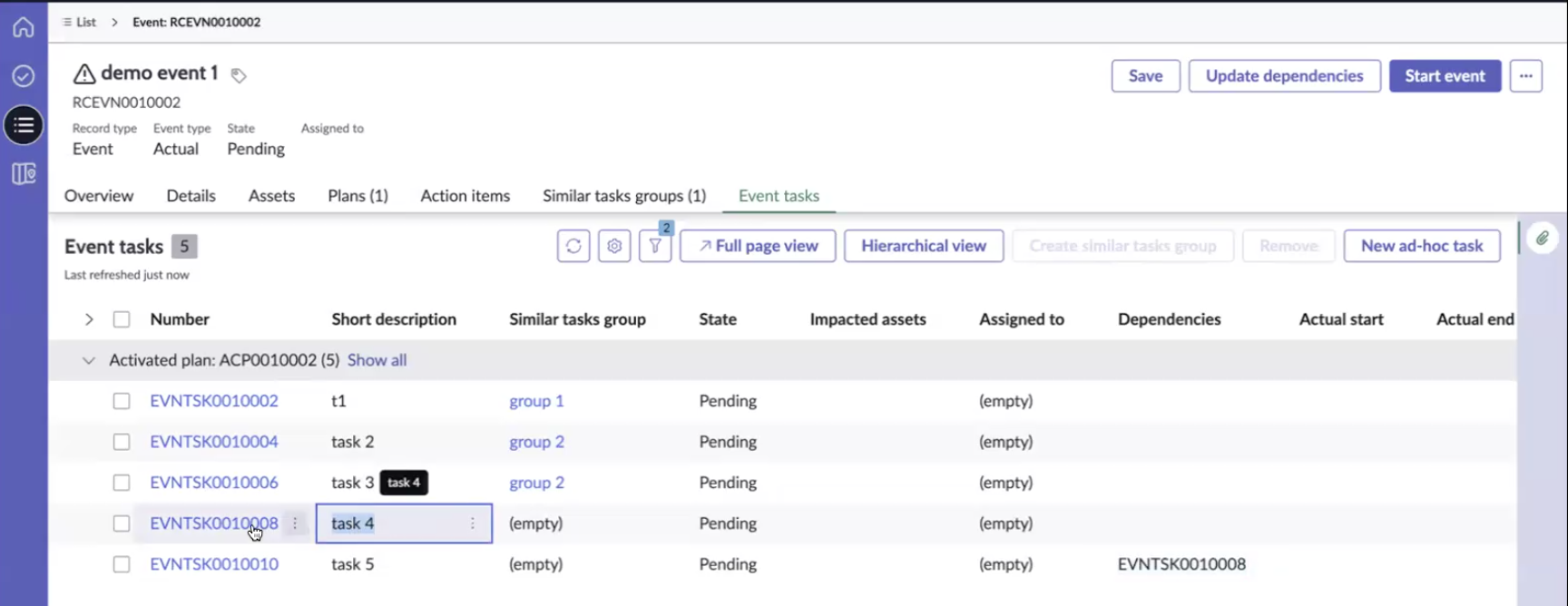The width and height of the screenshot is (1568, 606).
Task: Check the box for EVNTSK0010006
Action: [x=122, y=483]
